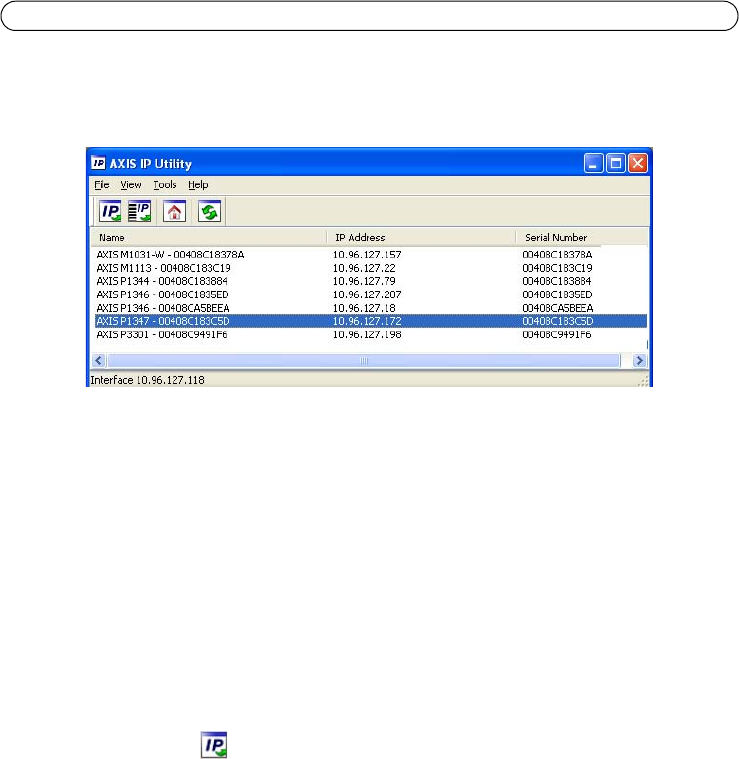Click the Assign IP address toolbar icon
739x759 pixels.
110,212
